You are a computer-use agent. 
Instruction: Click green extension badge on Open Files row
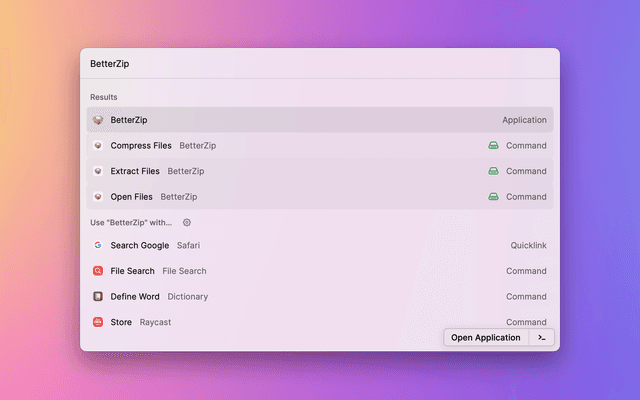point(493,197)
